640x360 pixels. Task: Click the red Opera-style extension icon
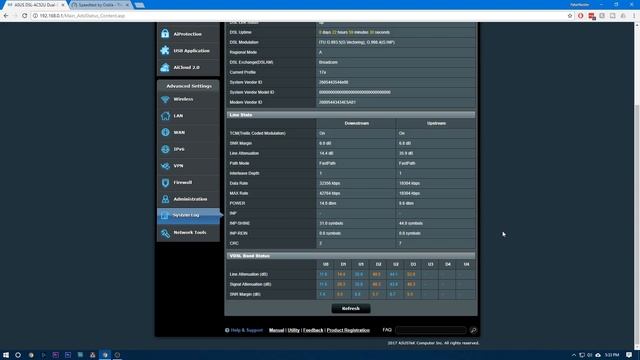click(580, 16)
